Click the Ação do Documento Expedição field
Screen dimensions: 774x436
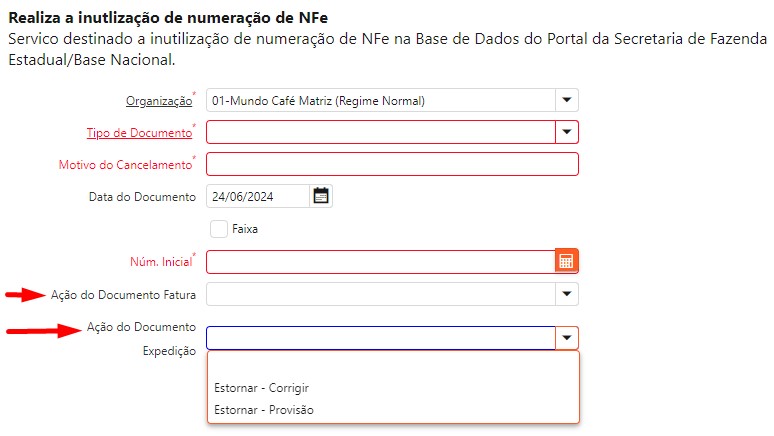(x=380, y=338)
